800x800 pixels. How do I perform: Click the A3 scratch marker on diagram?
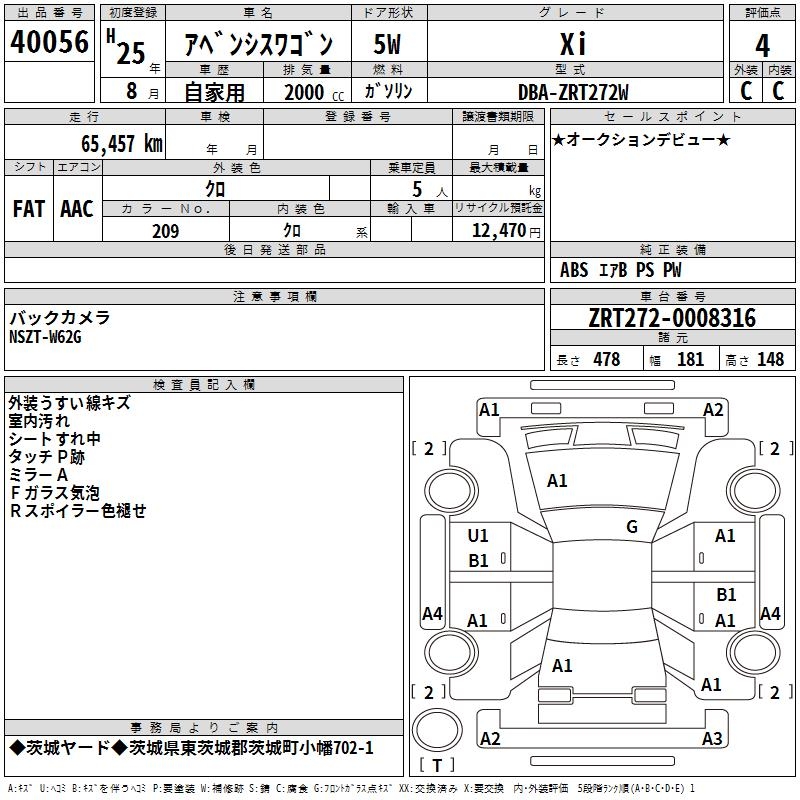click(711, 738)
